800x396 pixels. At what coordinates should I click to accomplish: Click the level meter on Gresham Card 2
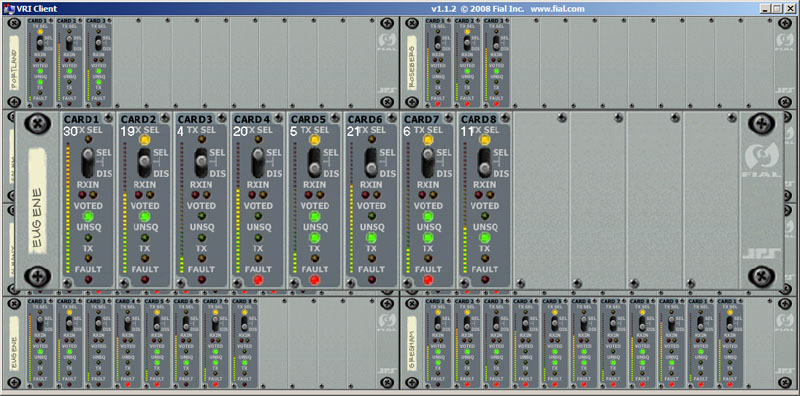[x=457, y=347]
